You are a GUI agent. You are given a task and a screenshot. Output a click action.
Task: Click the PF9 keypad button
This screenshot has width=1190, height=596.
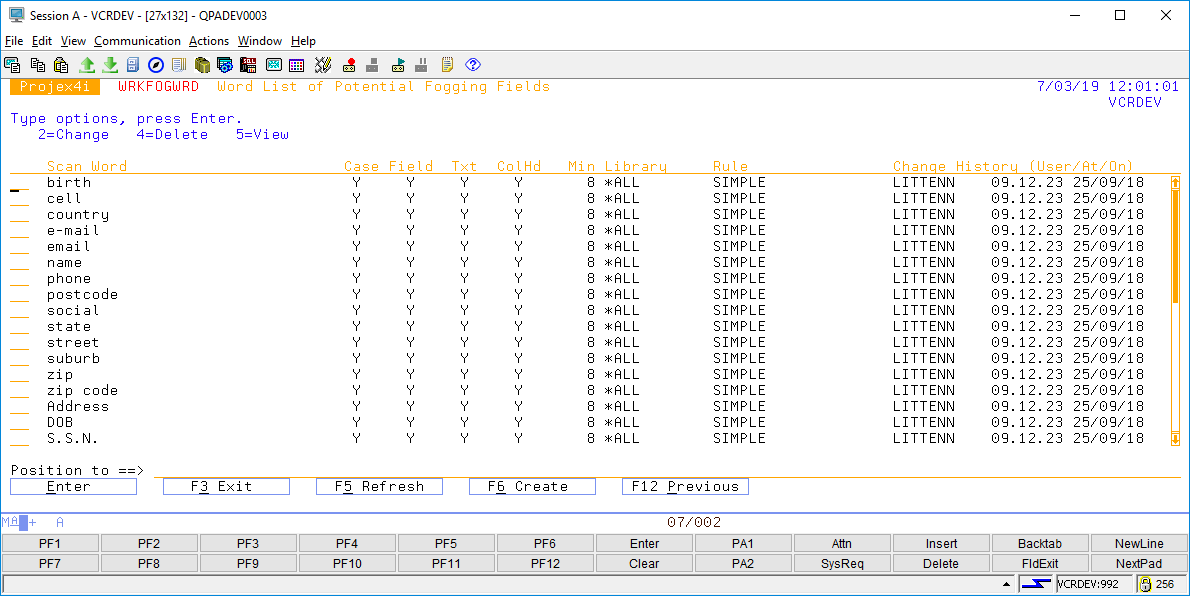tap(248, 563)
